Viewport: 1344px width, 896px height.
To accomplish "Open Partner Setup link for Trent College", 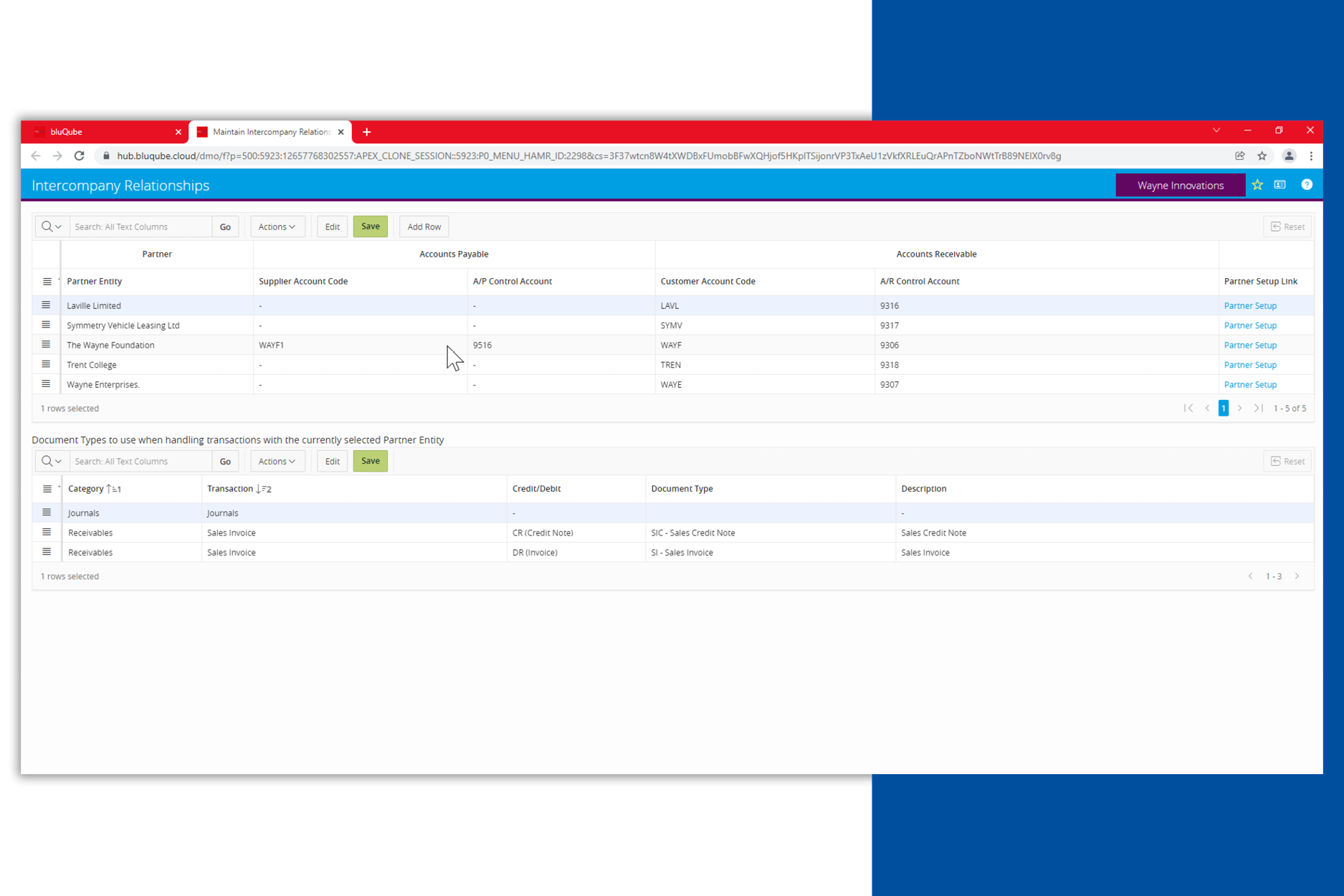I will 1250,364.
